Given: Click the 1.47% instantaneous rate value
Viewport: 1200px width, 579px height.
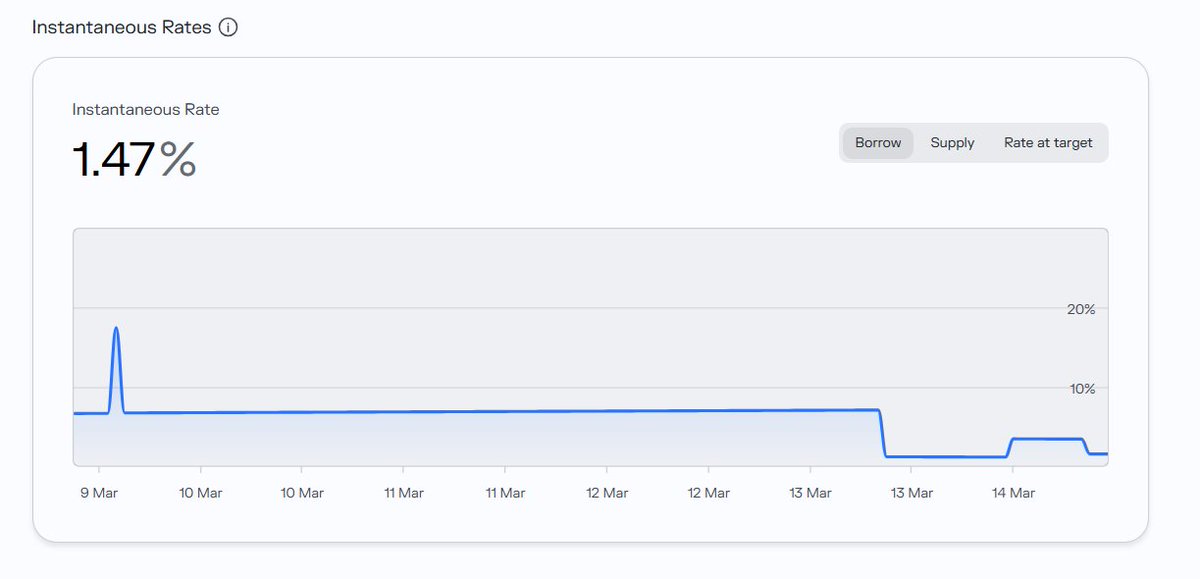Looking at the screenshot, I should pyautogui.click(x=134, y=160).
